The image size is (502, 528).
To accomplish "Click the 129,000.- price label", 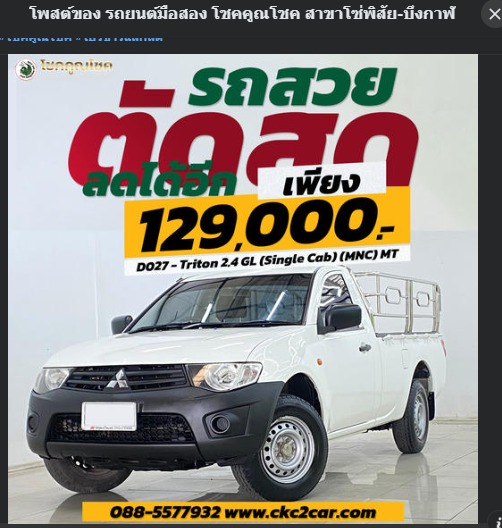I will pyautogui.click(x=267, y=225).
